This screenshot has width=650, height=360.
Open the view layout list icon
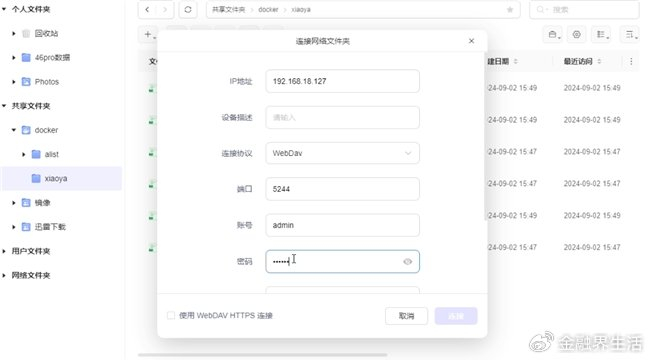(602, 34)
